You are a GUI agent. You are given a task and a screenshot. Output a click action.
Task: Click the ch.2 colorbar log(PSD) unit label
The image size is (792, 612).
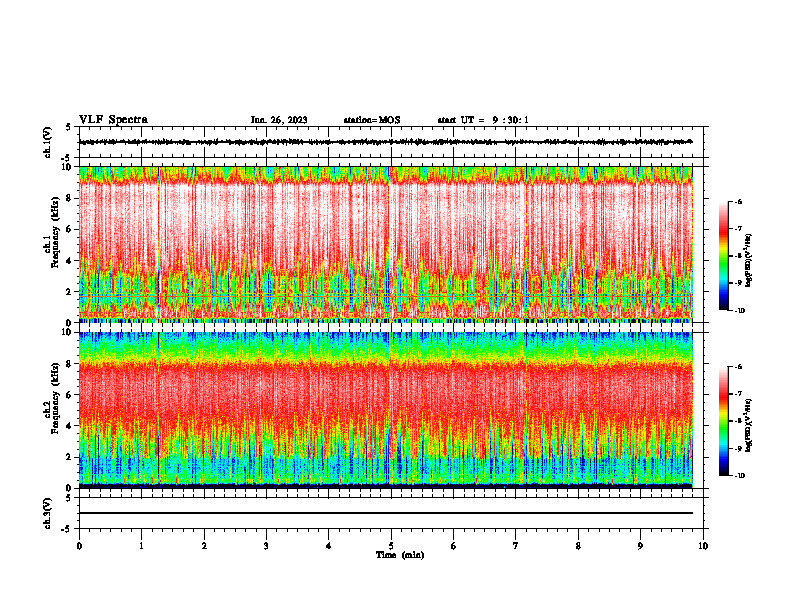749,426
